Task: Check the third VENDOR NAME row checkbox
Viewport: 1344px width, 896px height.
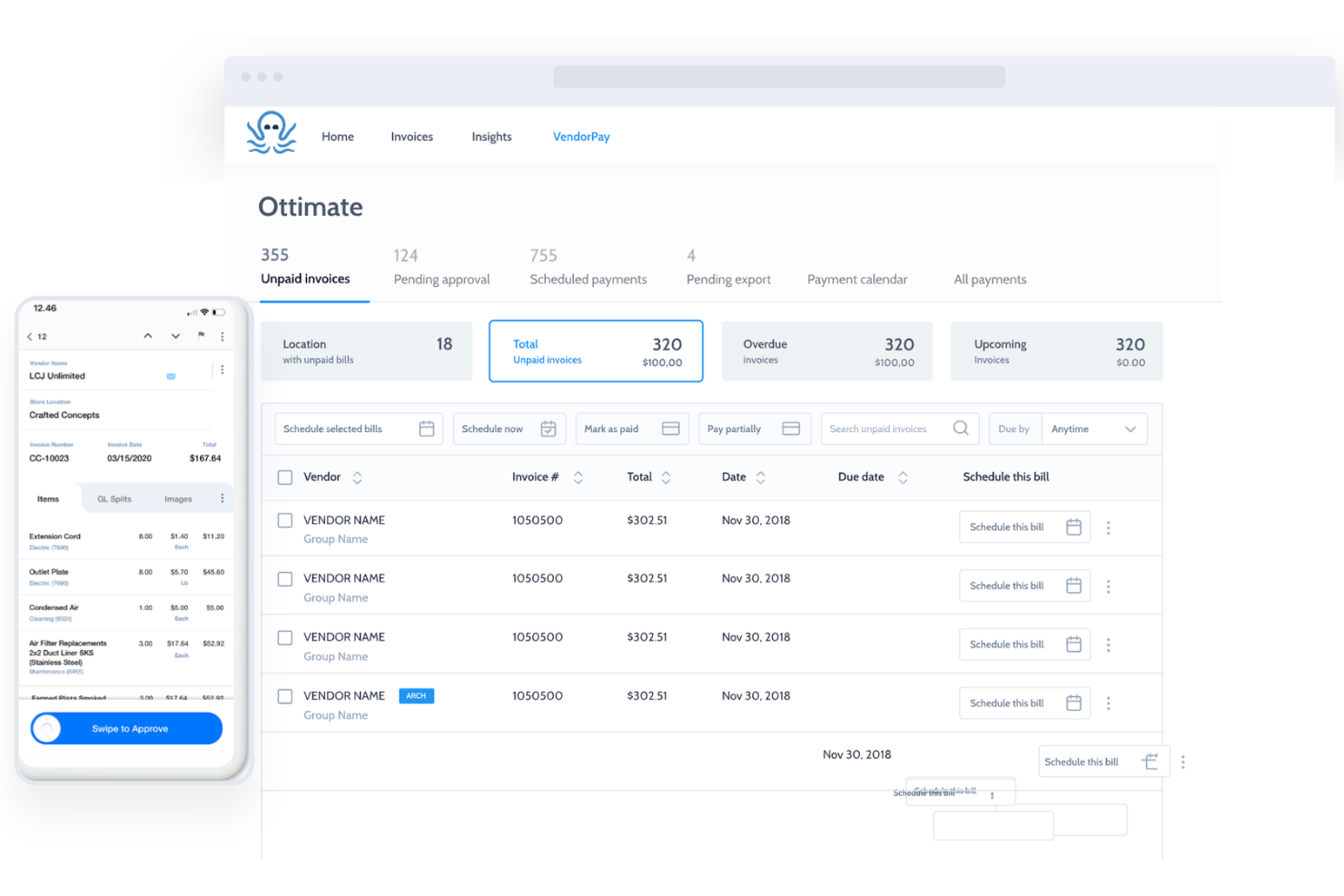Action: point(285,638)
